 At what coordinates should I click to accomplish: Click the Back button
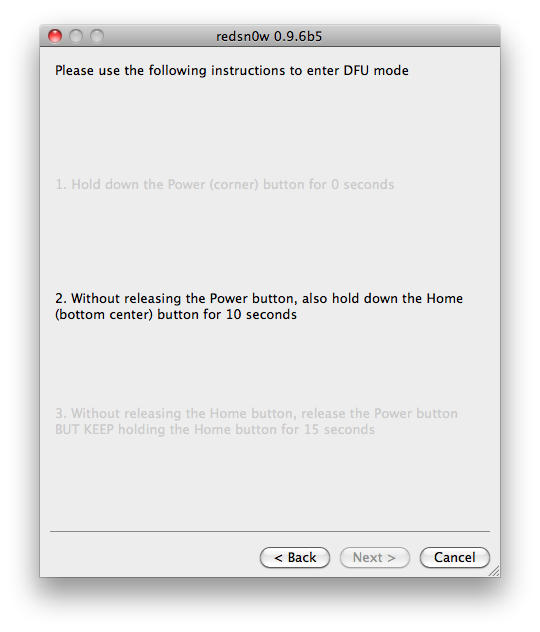[x=295, y=557]
